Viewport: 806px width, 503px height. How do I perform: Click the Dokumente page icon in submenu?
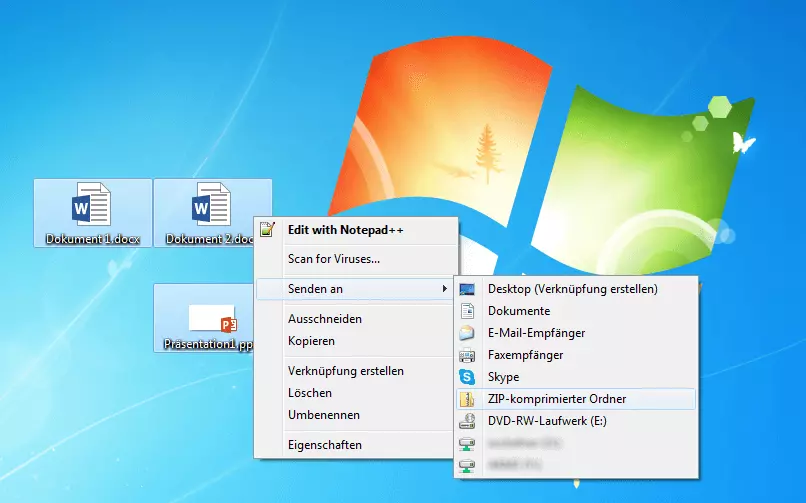tap(467, 311)
